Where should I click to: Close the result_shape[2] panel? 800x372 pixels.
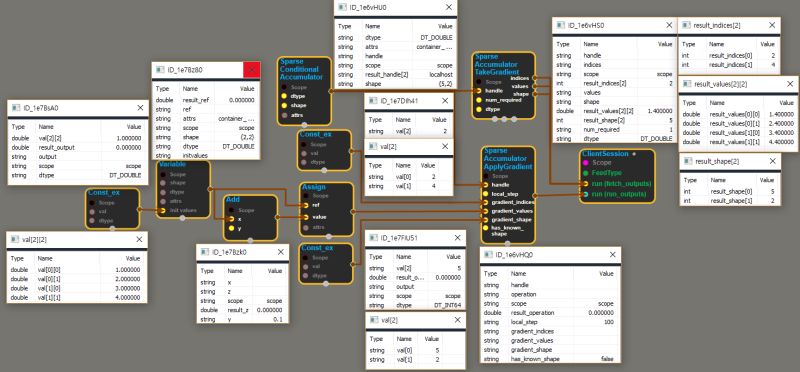coord(772,161)
